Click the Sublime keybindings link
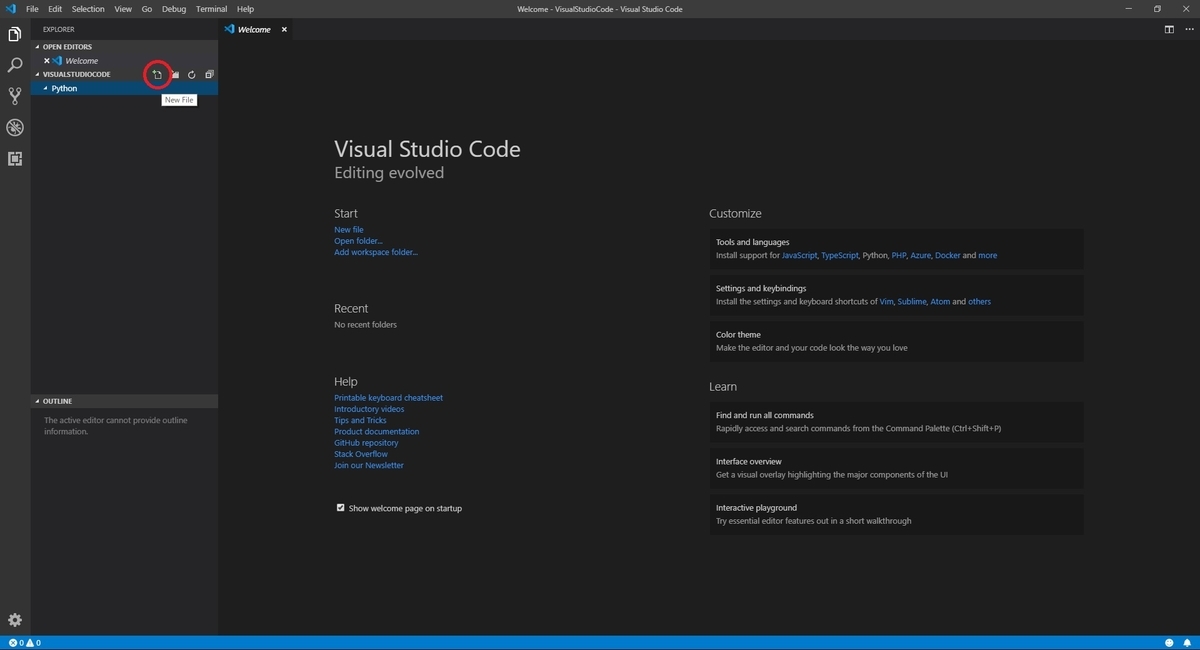The image size is (1200, 650). pos(912,302)
